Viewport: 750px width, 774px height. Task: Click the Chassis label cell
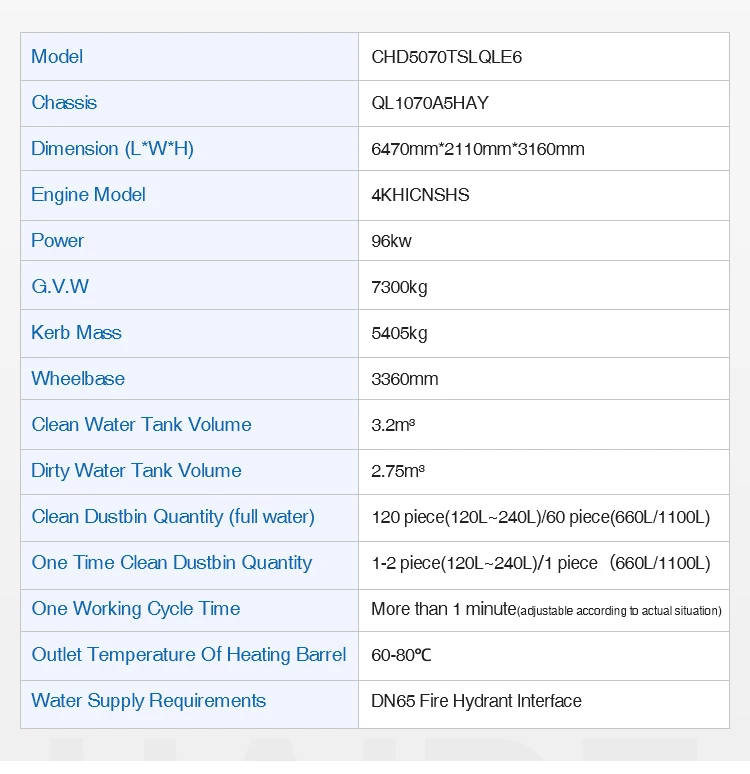(x=64, y=103)
